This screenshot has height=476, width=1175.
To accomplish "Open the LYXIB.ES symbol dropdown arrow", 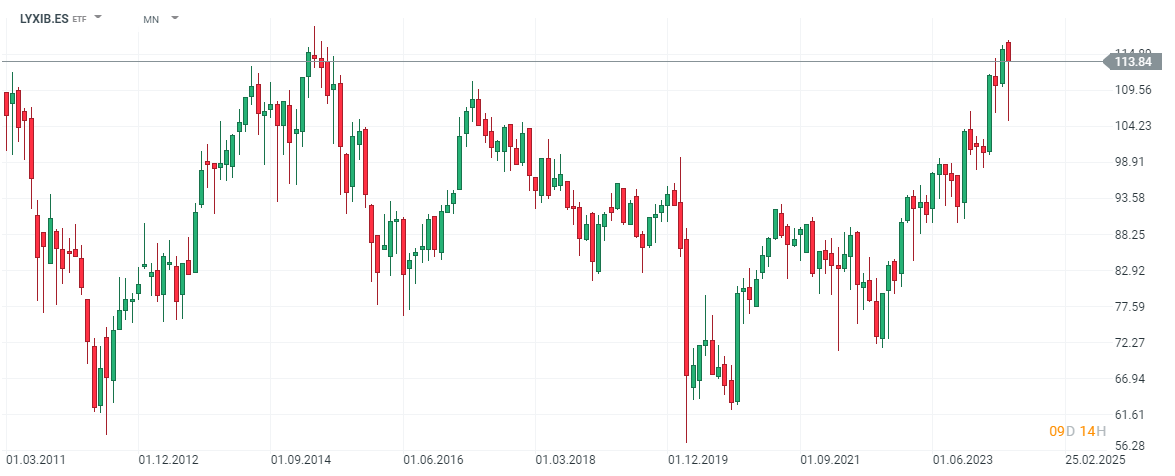I will pyautogui.click(x=99, y=18).
